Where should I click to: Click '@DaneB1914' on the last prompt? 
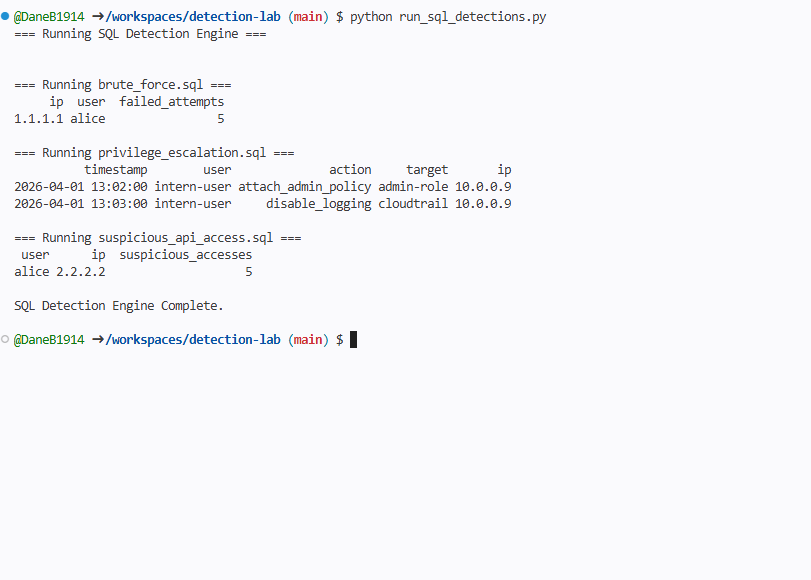click(49, 340)
